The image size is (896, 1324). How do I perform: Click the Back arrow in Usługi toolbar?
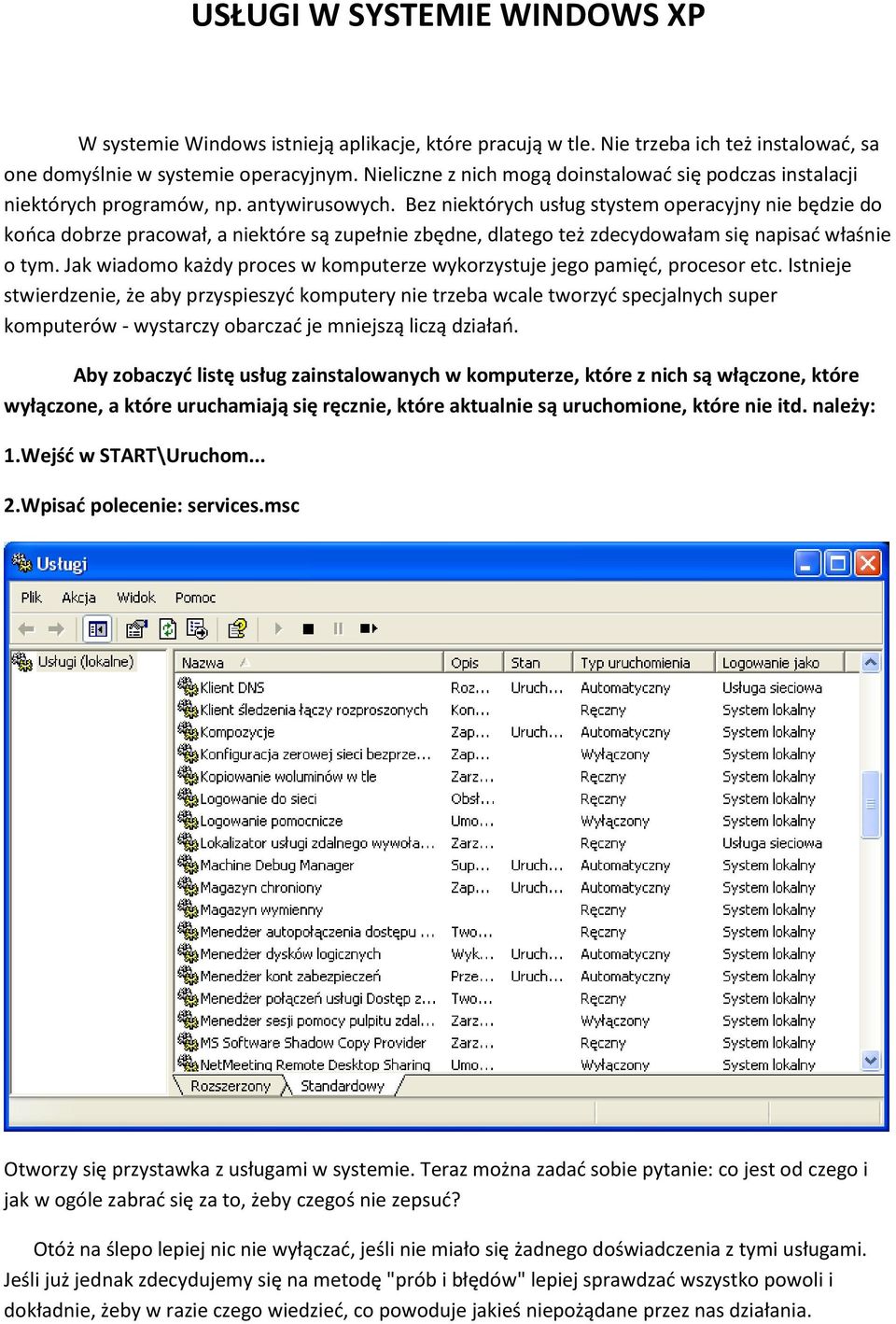pyautogui.click(x=26, y=629)
